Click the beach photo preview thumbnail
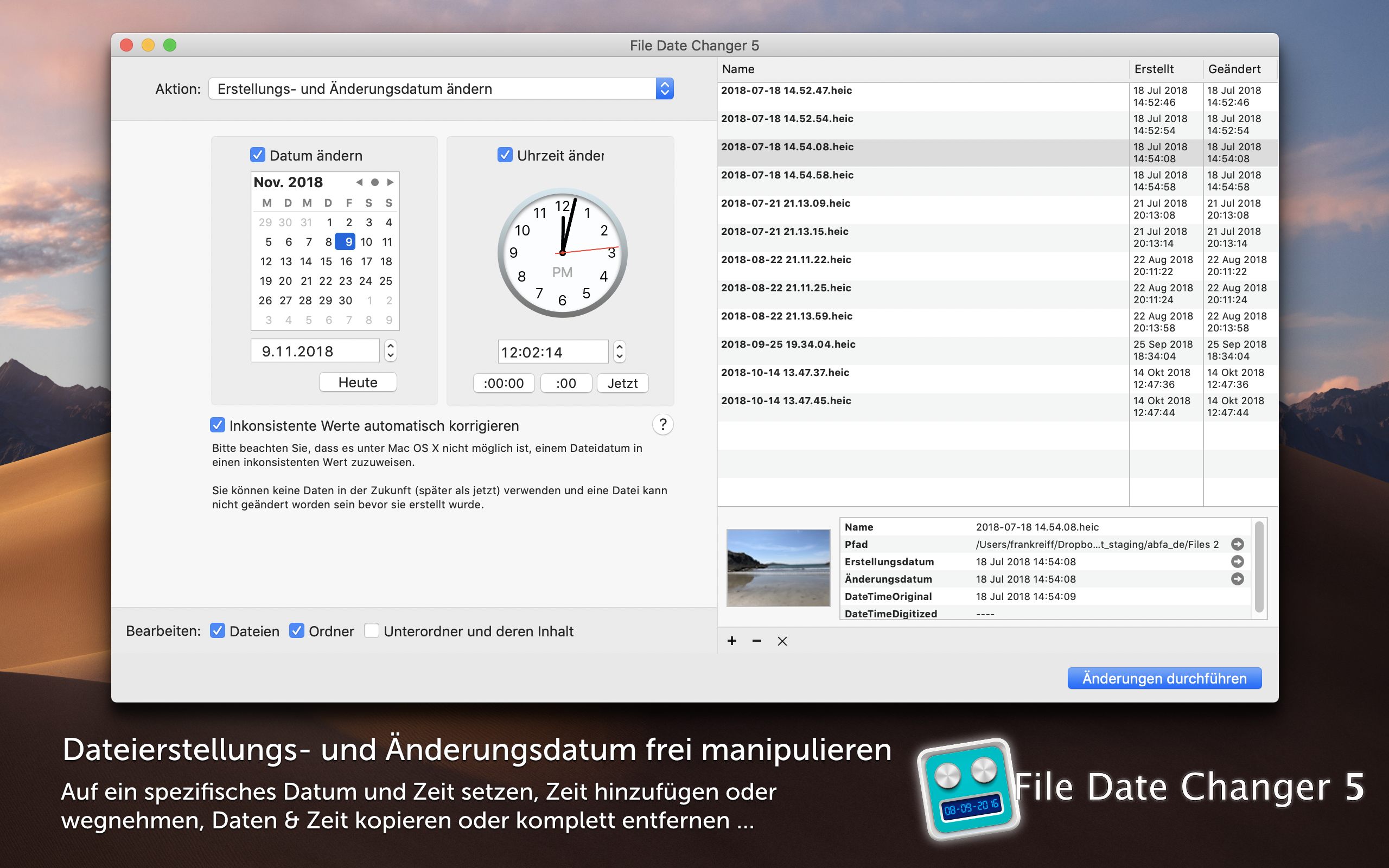The width and height of the screenshot is (1389, 868). (778, 567)
